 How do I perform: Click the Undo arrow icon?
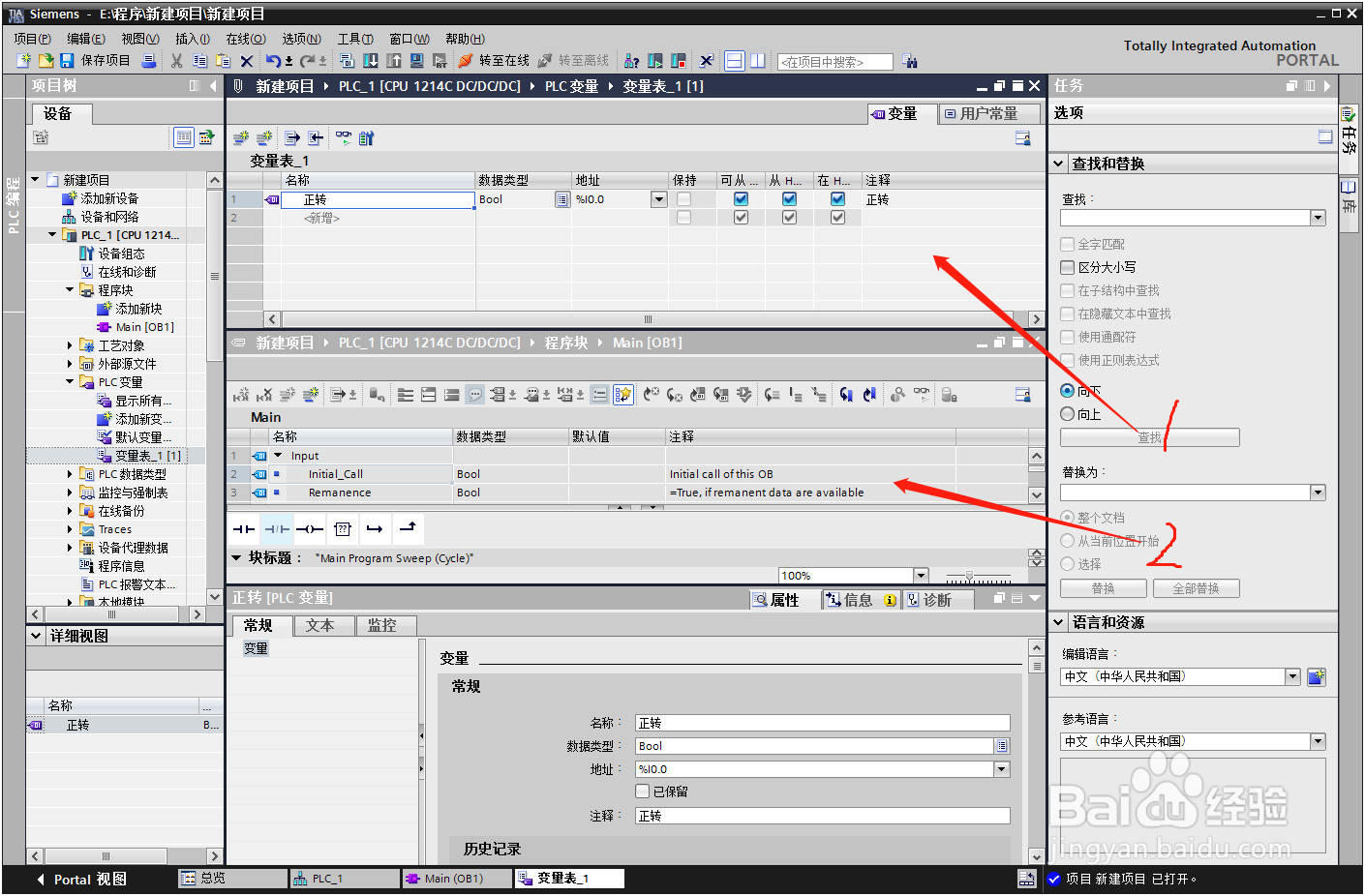(273, 61)
